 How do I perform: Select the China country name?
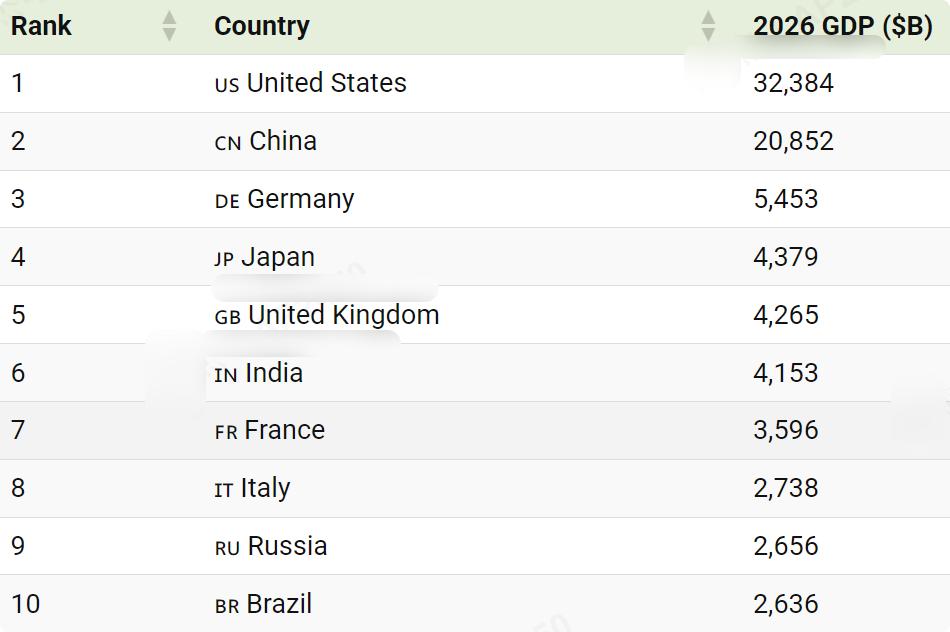[283, 141]
